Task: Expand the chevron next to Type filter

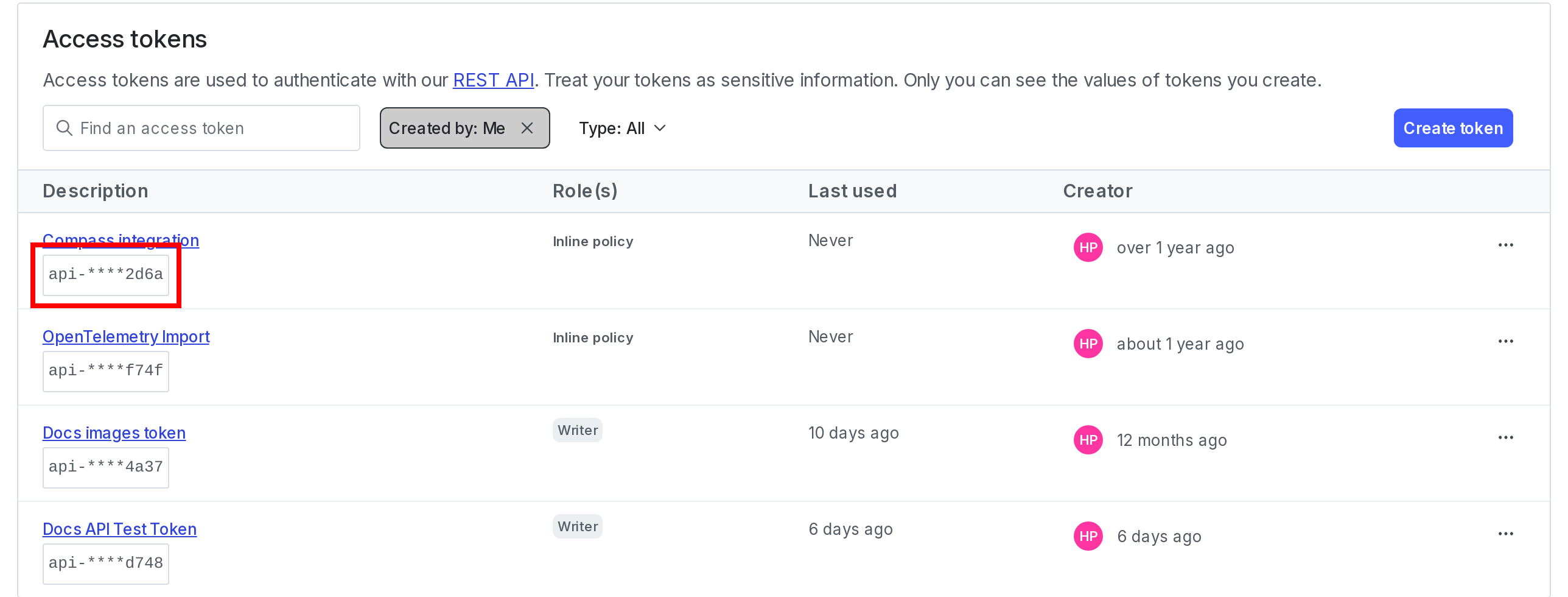Action: pos(660,129)
